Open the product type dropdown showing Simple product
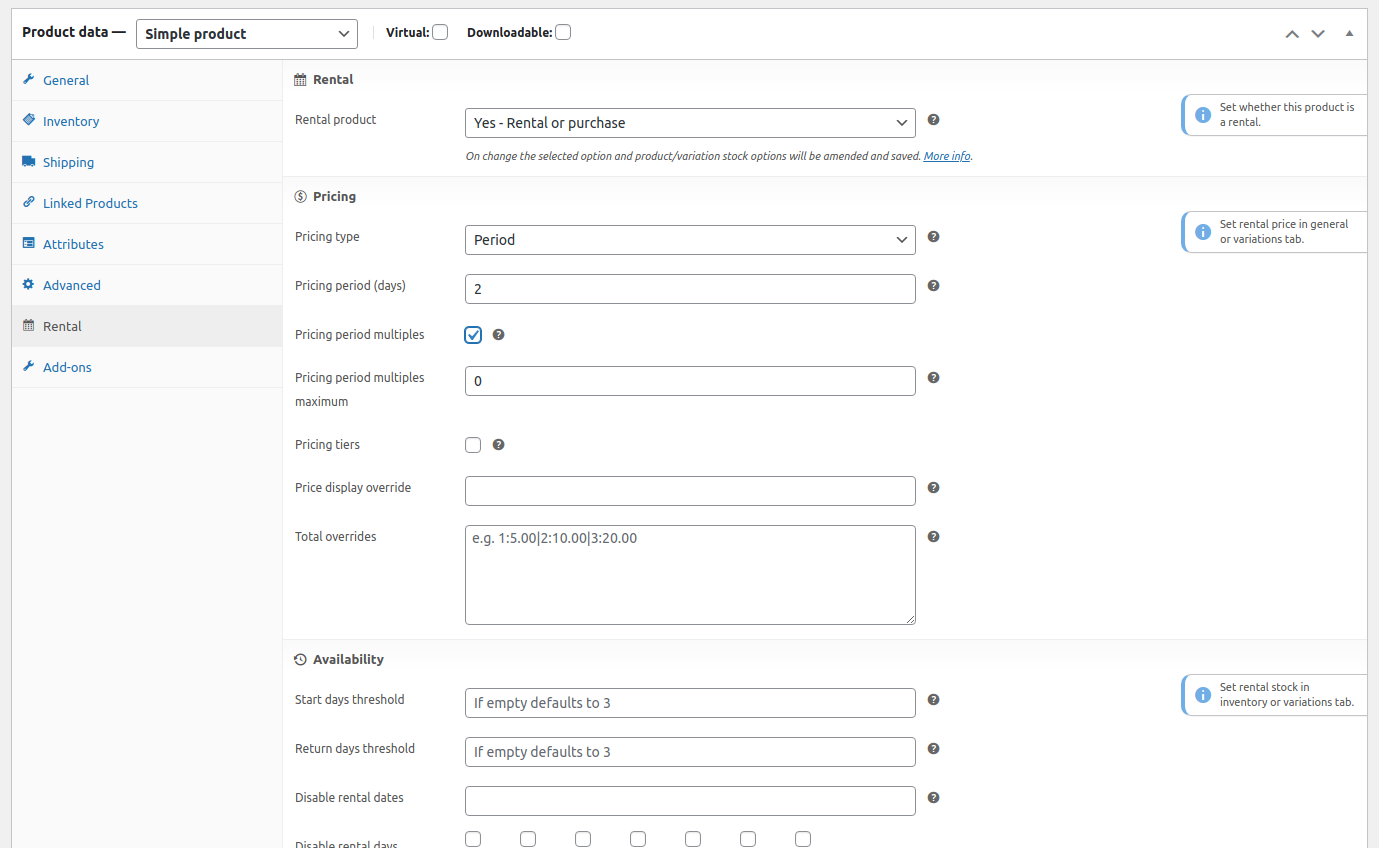The image size is (1379, 848). click(x=246, y=33)
